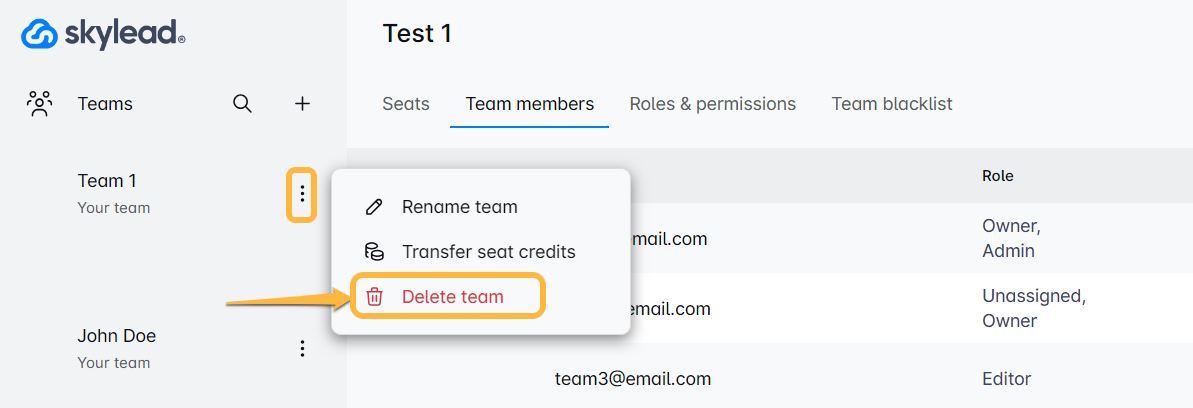This screenshot has width=1193, height=408.
Task: Select Delete team from context menu
Action: click(x=452, y=296)
